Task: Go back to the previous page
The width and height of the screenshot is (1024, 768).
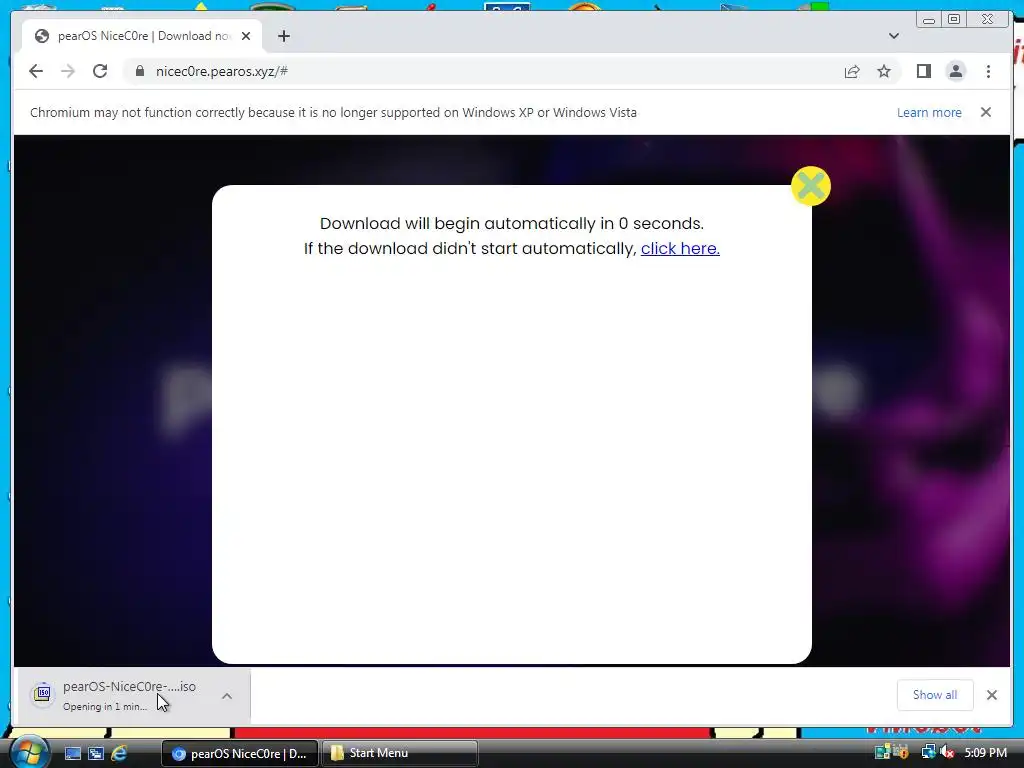Action: pyautogui.click(x=36, y=71)
